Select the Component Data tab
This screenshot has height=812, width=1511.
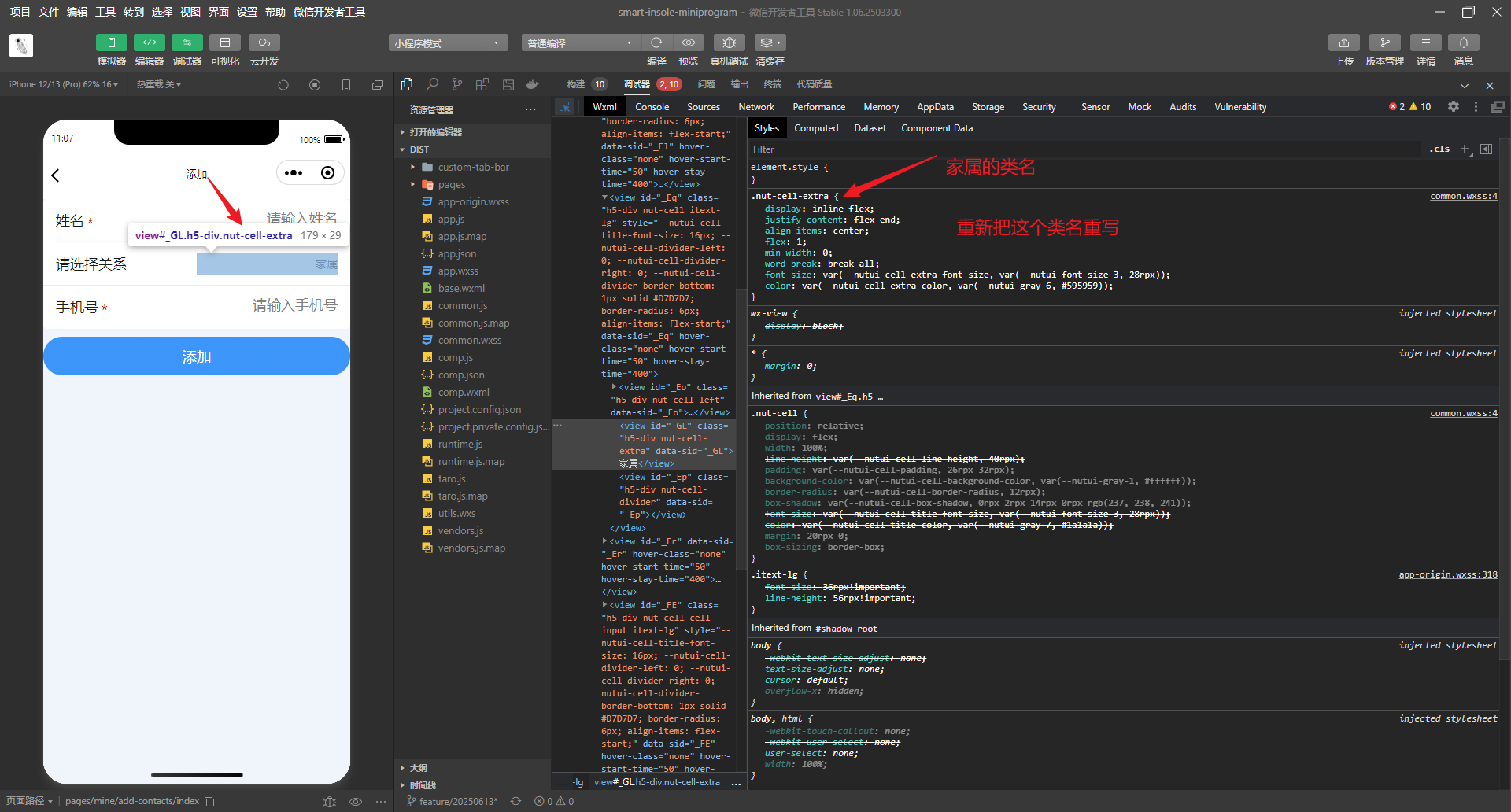point(937,128)
